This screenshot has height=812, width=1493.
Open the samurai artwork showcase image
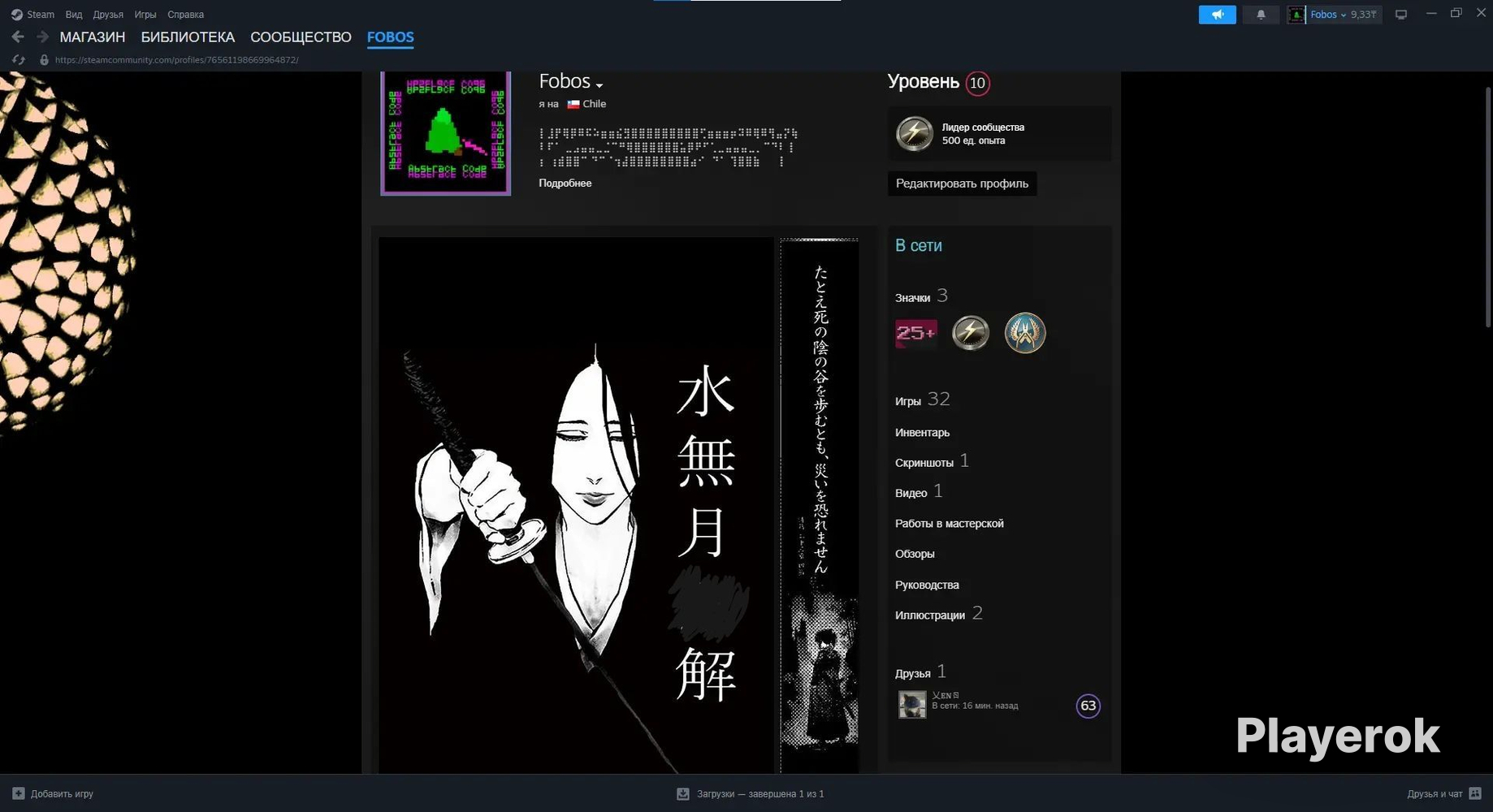576,505
